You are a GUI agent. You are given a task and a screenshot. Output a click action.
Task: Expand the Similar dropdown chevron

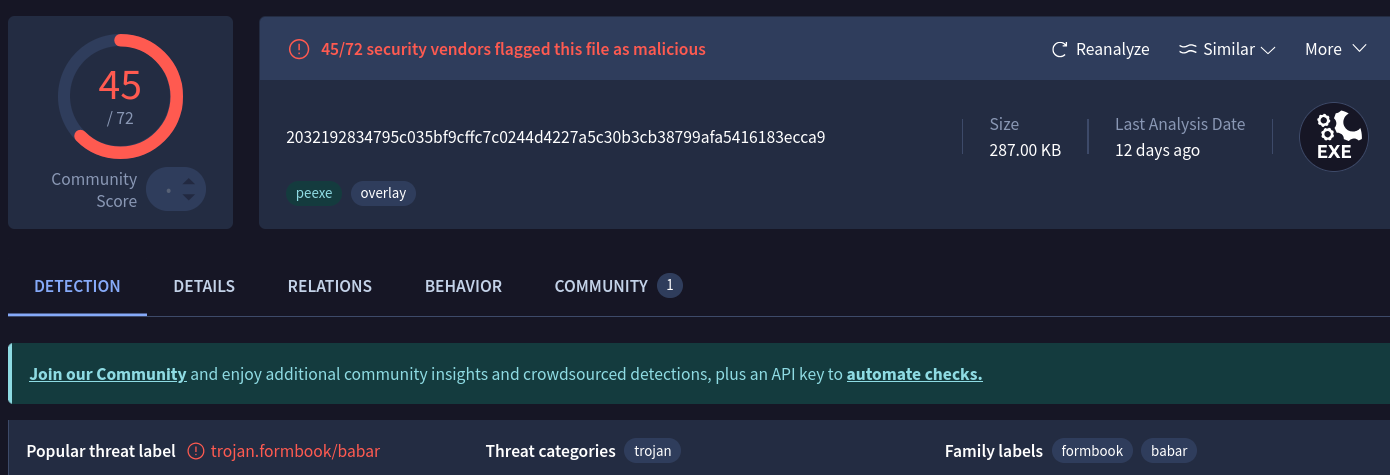pyautogui.click(x=1268, y=50)
